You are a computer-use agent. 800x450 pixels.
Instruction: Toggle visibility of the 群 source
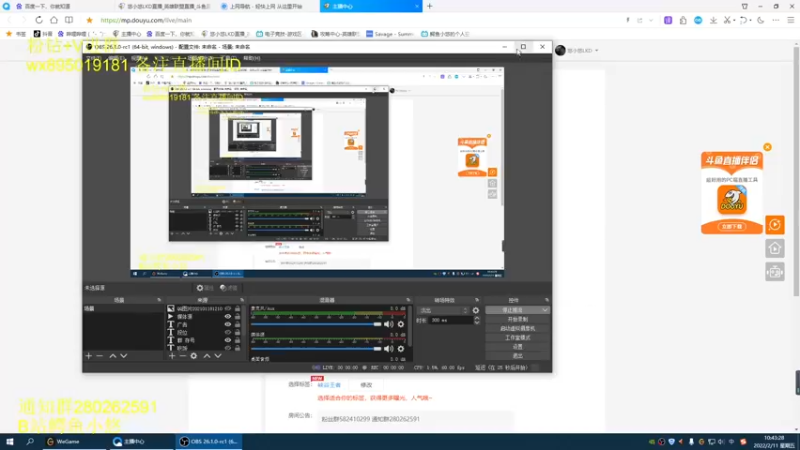pos(228,340)
